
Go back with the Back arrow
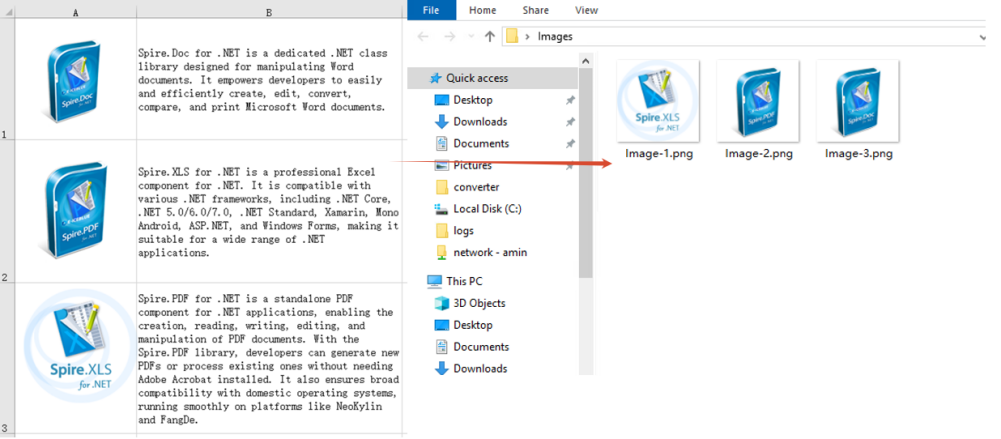click(423, 36)
